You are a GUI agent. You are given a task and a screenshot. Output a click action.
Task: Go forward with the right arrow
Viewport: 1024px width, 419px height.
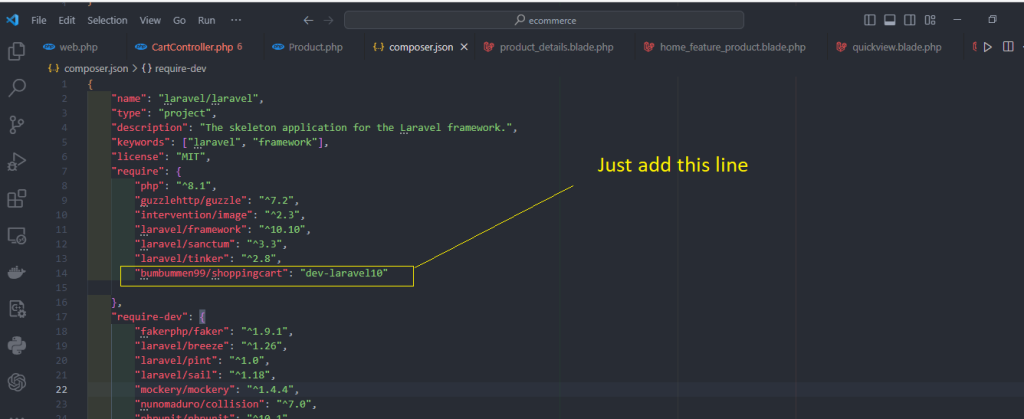pyautogui.click(x=328, y=20)
